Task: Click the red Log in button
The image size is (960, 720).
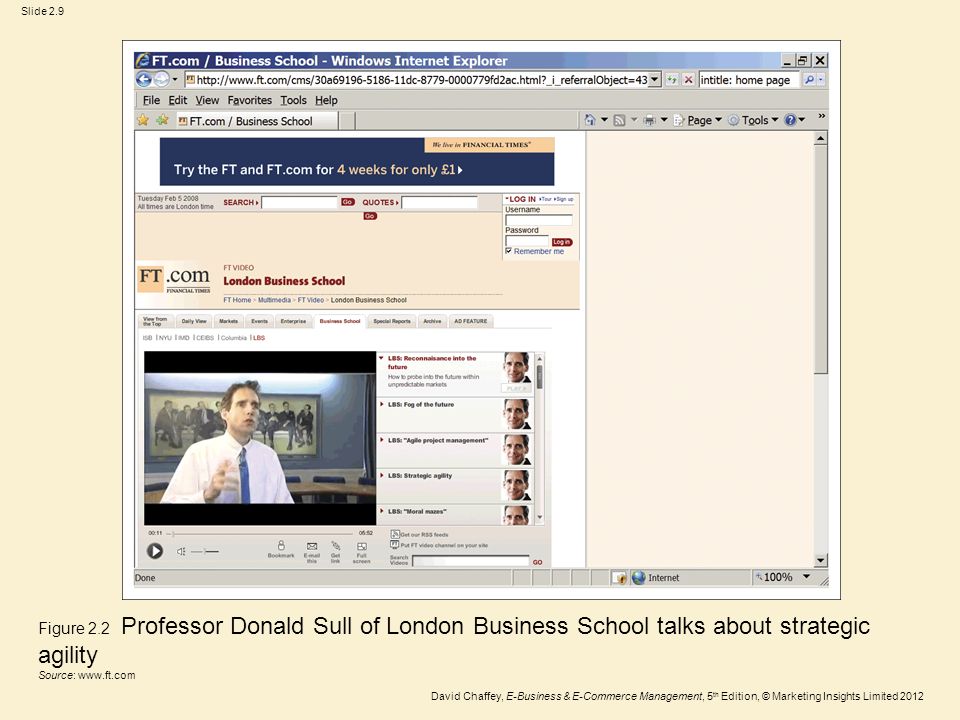Action: [561, 242]
